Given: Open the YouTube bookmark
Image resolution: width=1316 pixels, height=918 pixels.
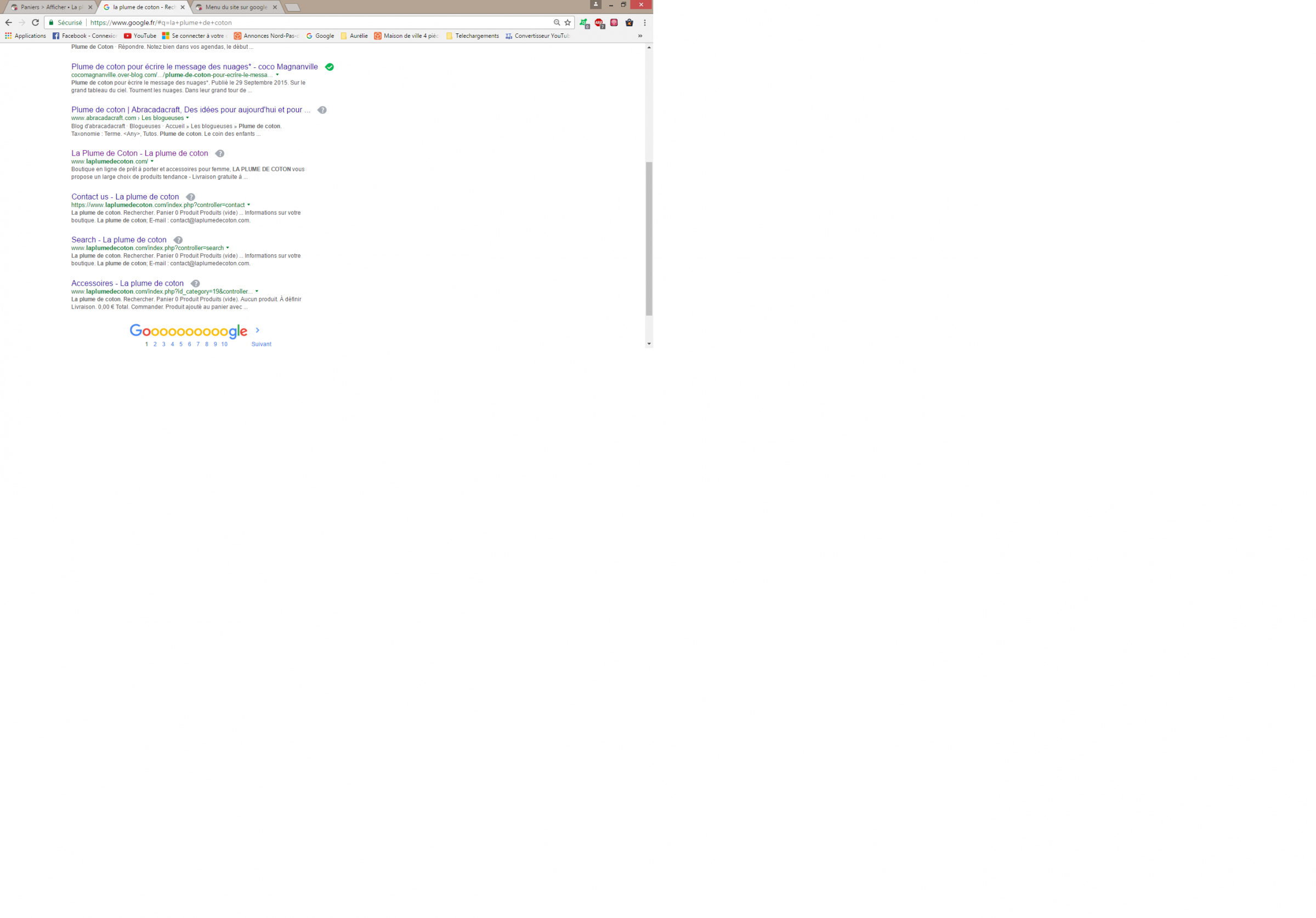Looking at the screenshot, I should click(140, 36).
